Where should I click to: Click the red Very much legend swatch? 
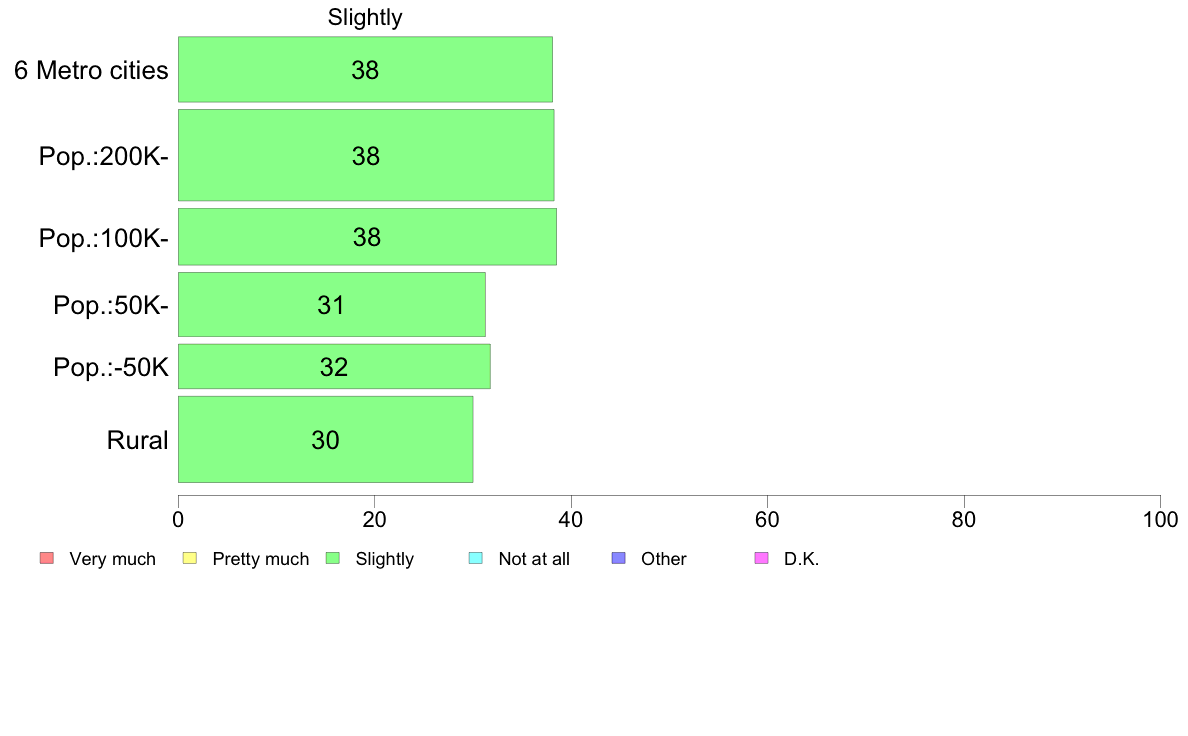(x=47, y=559)
